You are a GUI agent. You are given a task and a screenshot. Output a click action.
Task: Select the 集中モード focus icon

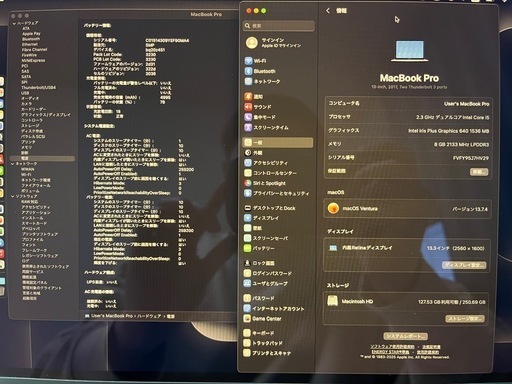pyautogui.click(x=248, y=117)
